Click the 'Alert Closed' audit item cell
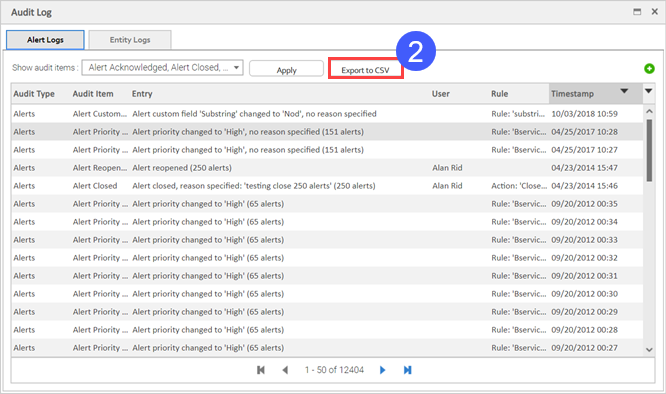Image resolution: width=666 pixels, height=394 pixels. 95,186
